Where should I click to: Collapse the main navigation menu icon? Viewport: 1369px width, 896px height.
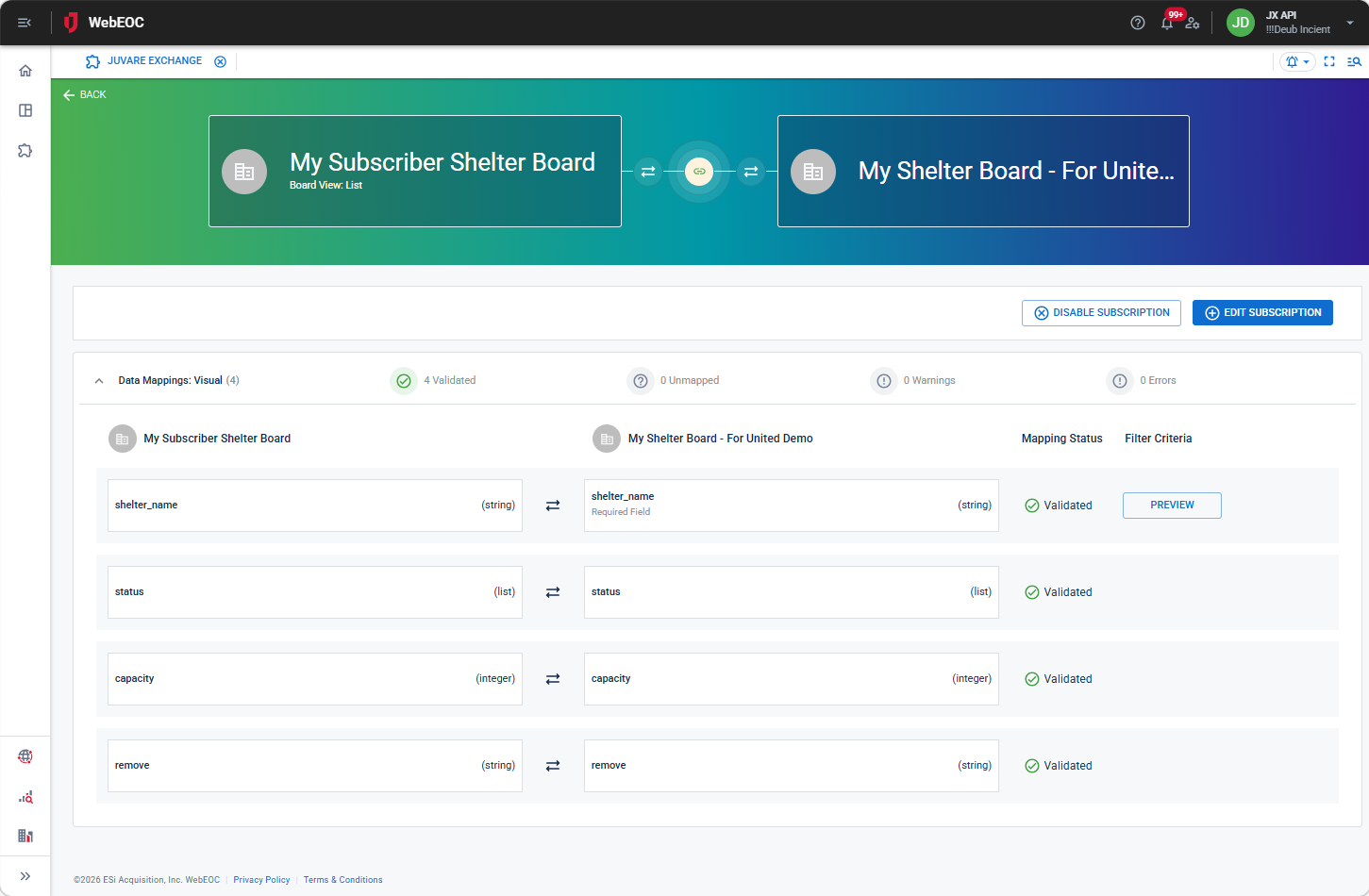tap(25, 23)
